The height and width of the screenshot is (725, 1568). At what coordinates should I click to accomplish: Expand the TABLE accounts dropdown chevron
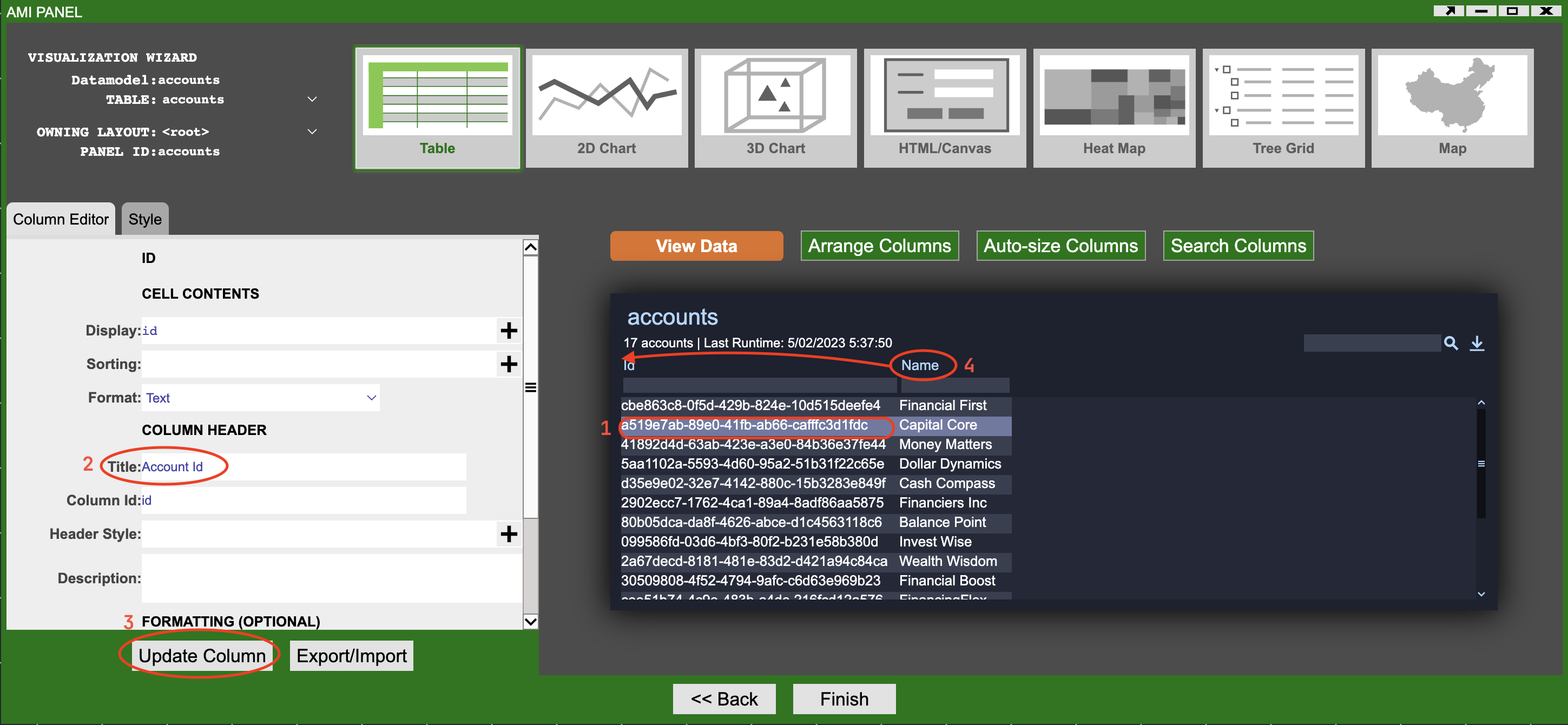coord(312,99)
